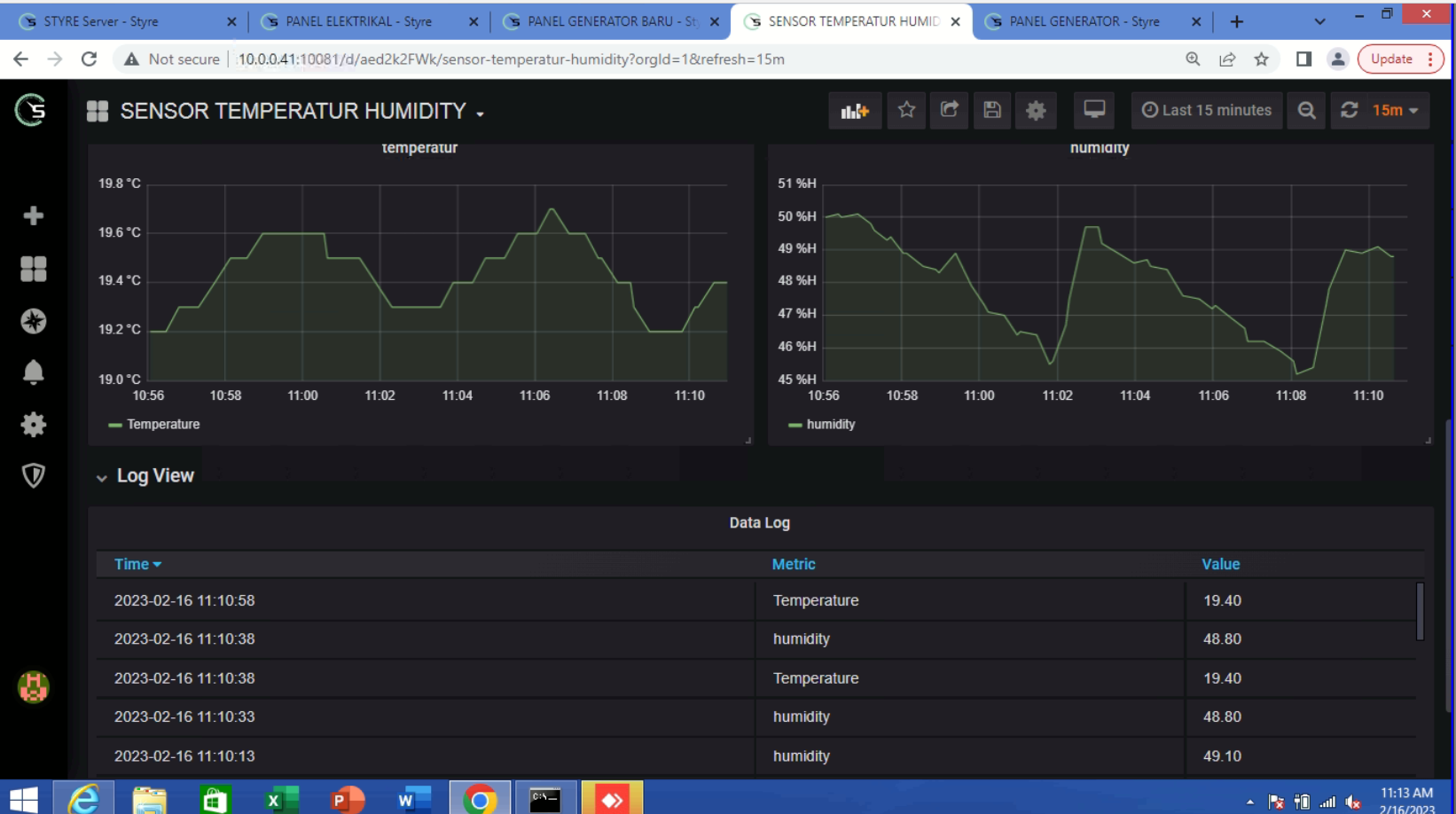Open the Alerting bell in the sidebar
This screenshot has width=1456, height=814.
(x=33, y=372)
